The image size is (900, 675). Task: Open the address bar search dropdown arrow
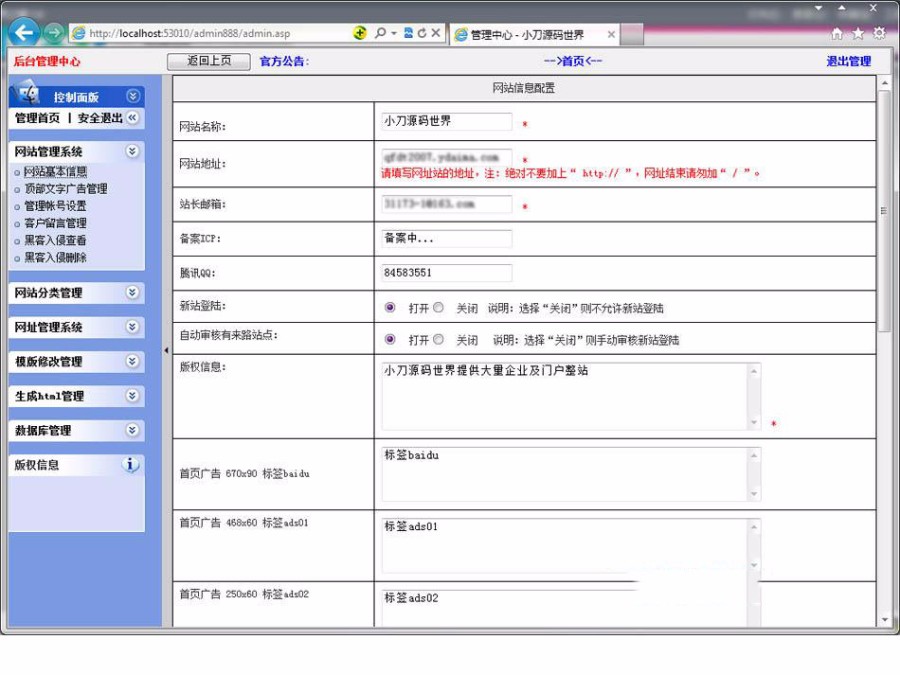pos(394,33)
